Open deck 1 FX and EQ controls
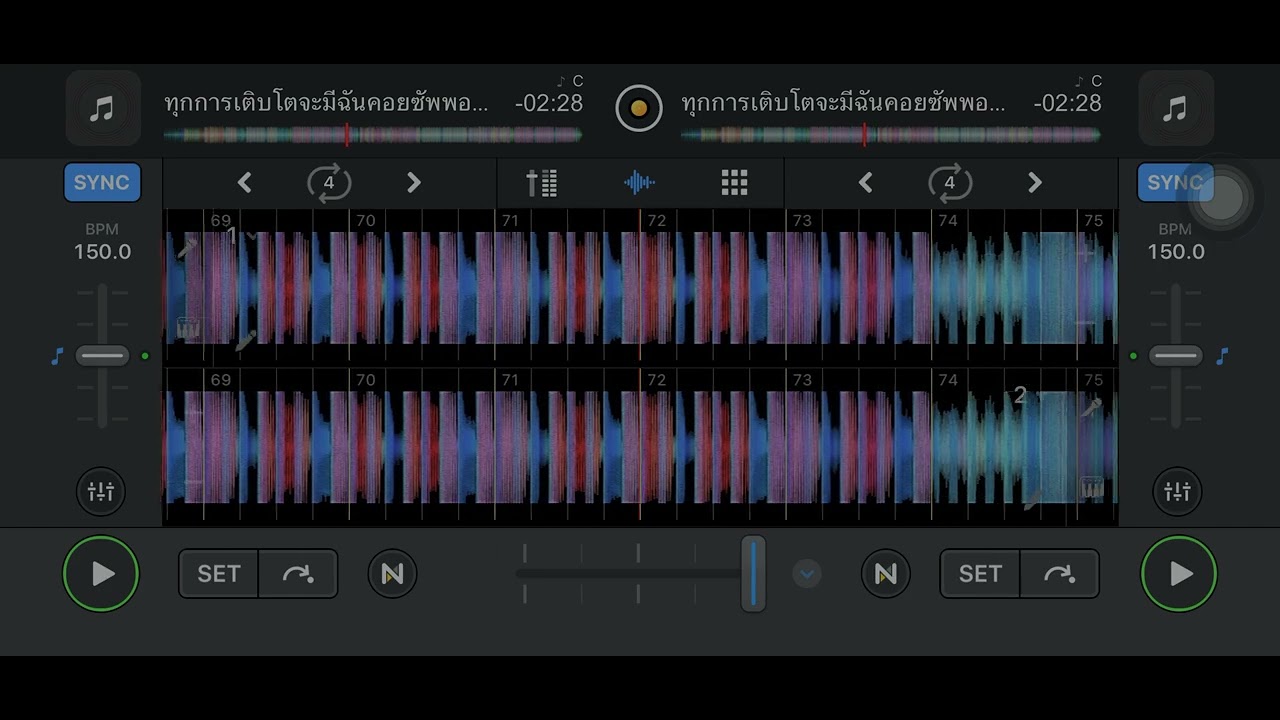Viewport: 1280px width, 720px height. (x=101, y=492)
